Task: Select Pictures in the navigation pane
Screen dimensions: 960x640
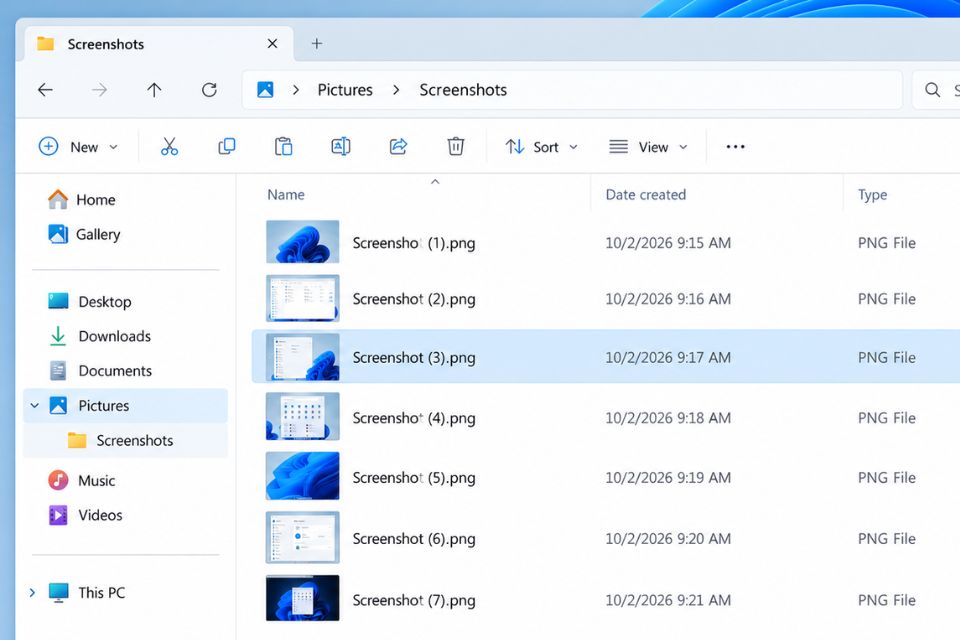Action: click(126, 405)
